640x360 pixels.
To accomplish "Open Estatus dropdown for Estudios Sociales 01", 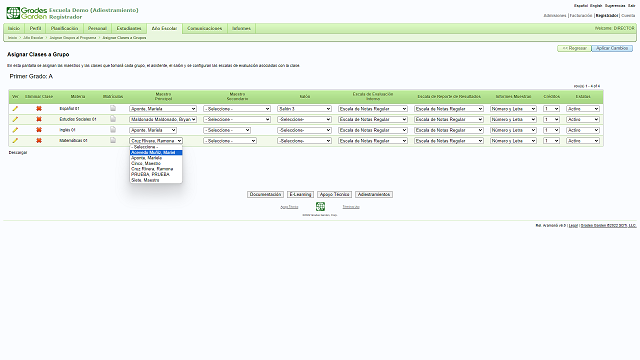I will (583, 120).
